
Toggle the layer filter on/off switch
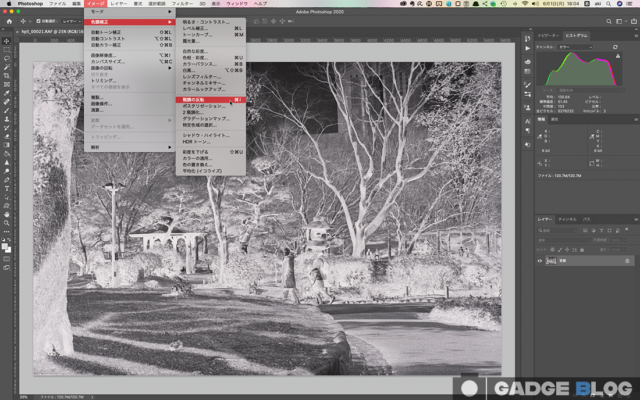coord(627,230)
